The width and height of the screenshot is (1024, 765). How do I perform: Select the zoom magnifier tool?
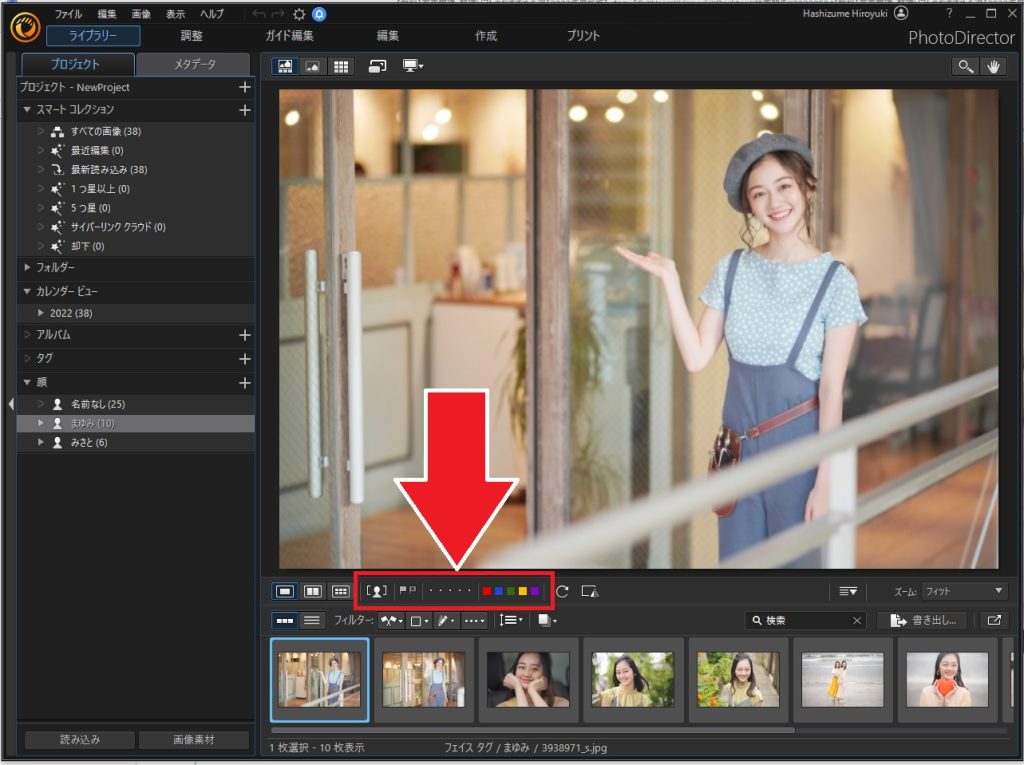coord(965,66)
